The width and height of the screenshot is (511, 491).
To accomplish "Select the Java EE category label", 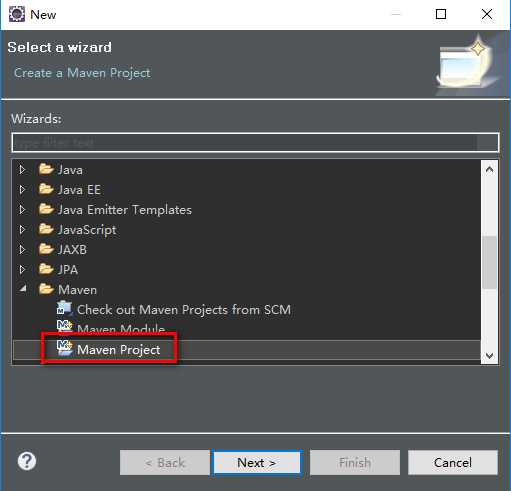I will coord(79,190).
